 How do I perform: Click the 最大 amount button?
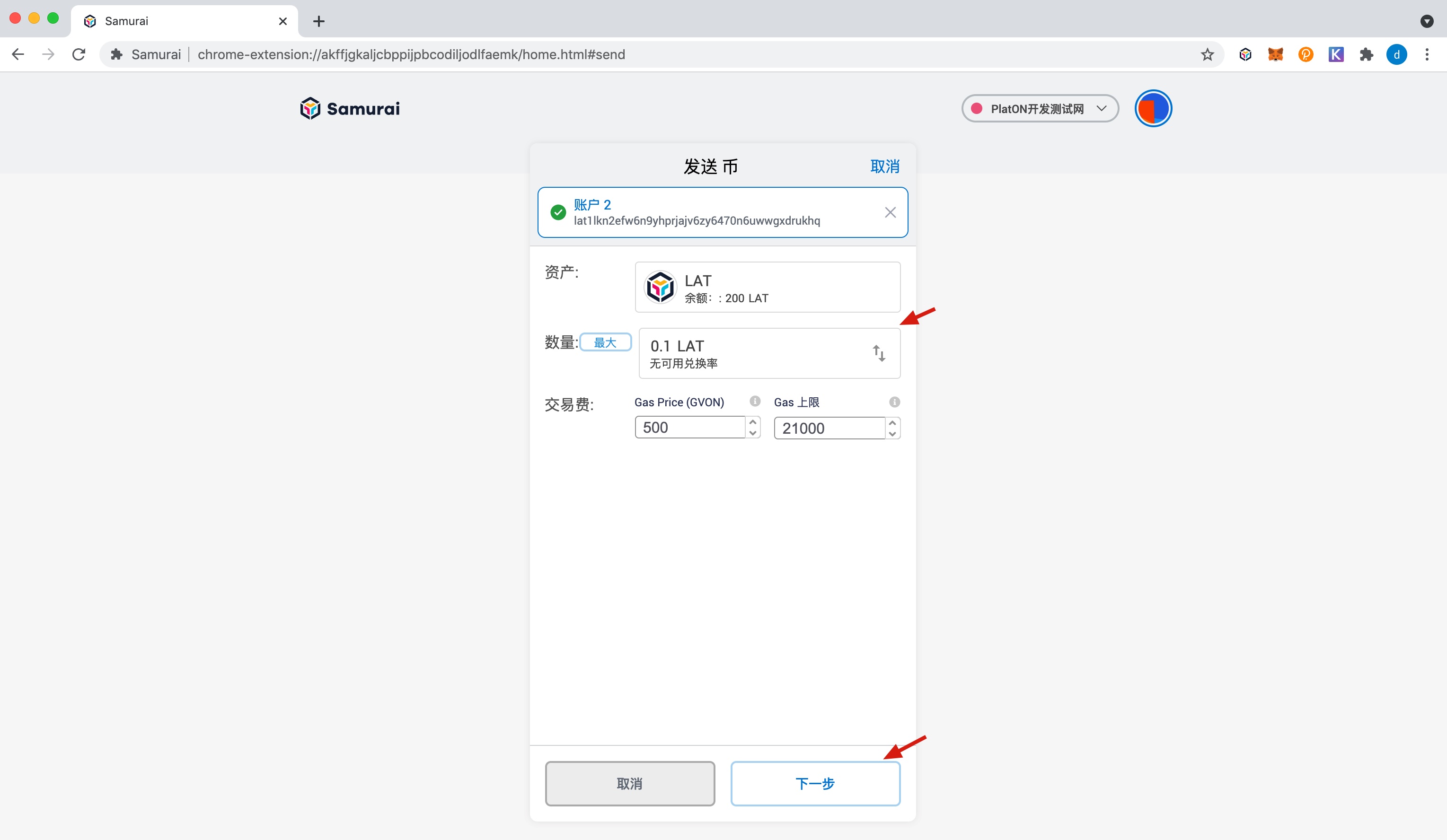(605, 342)
